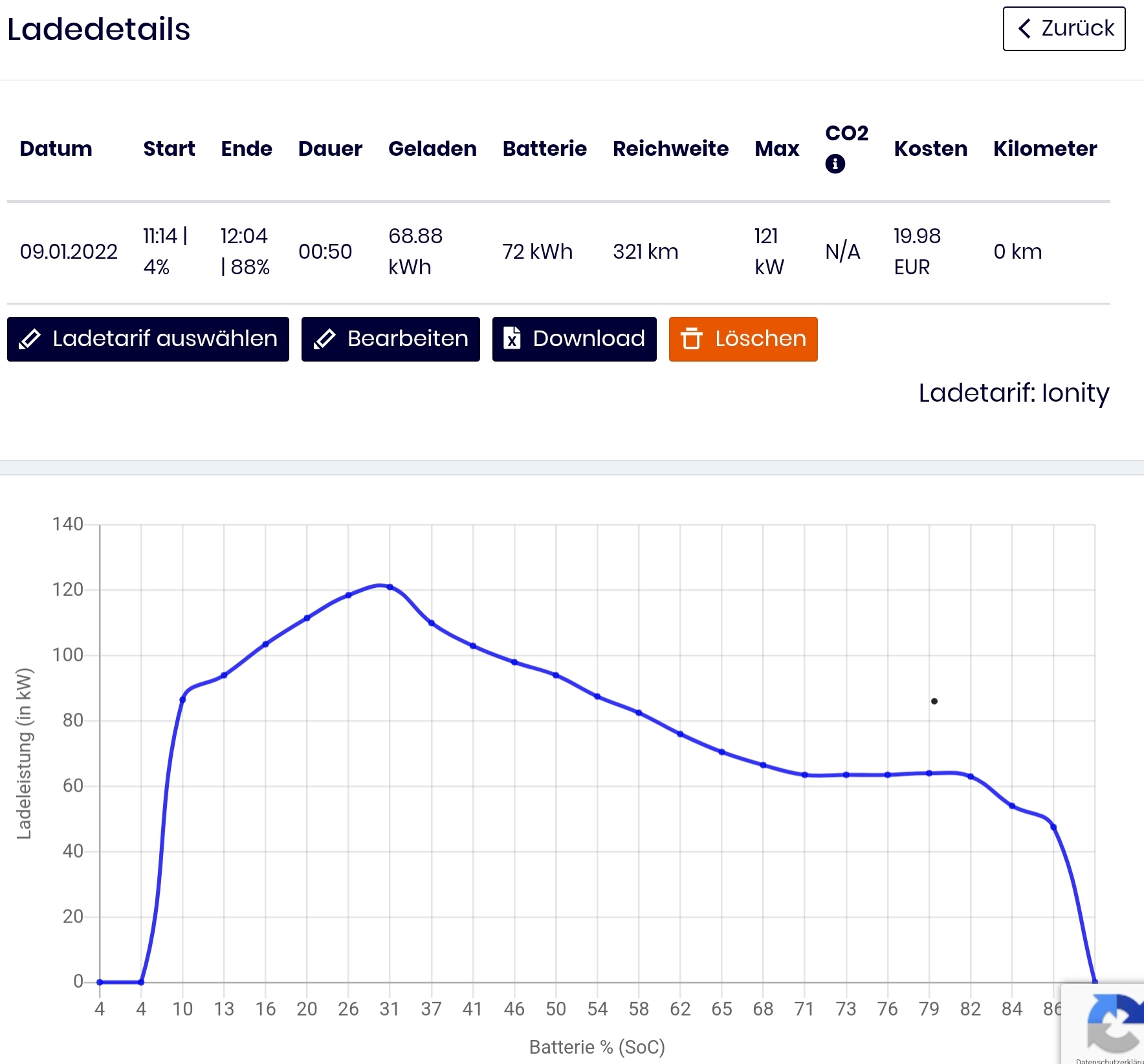Viewport: 1144px width, 1064px height.
Task: Select the N/A CO2 value
Action: point(842,252)
